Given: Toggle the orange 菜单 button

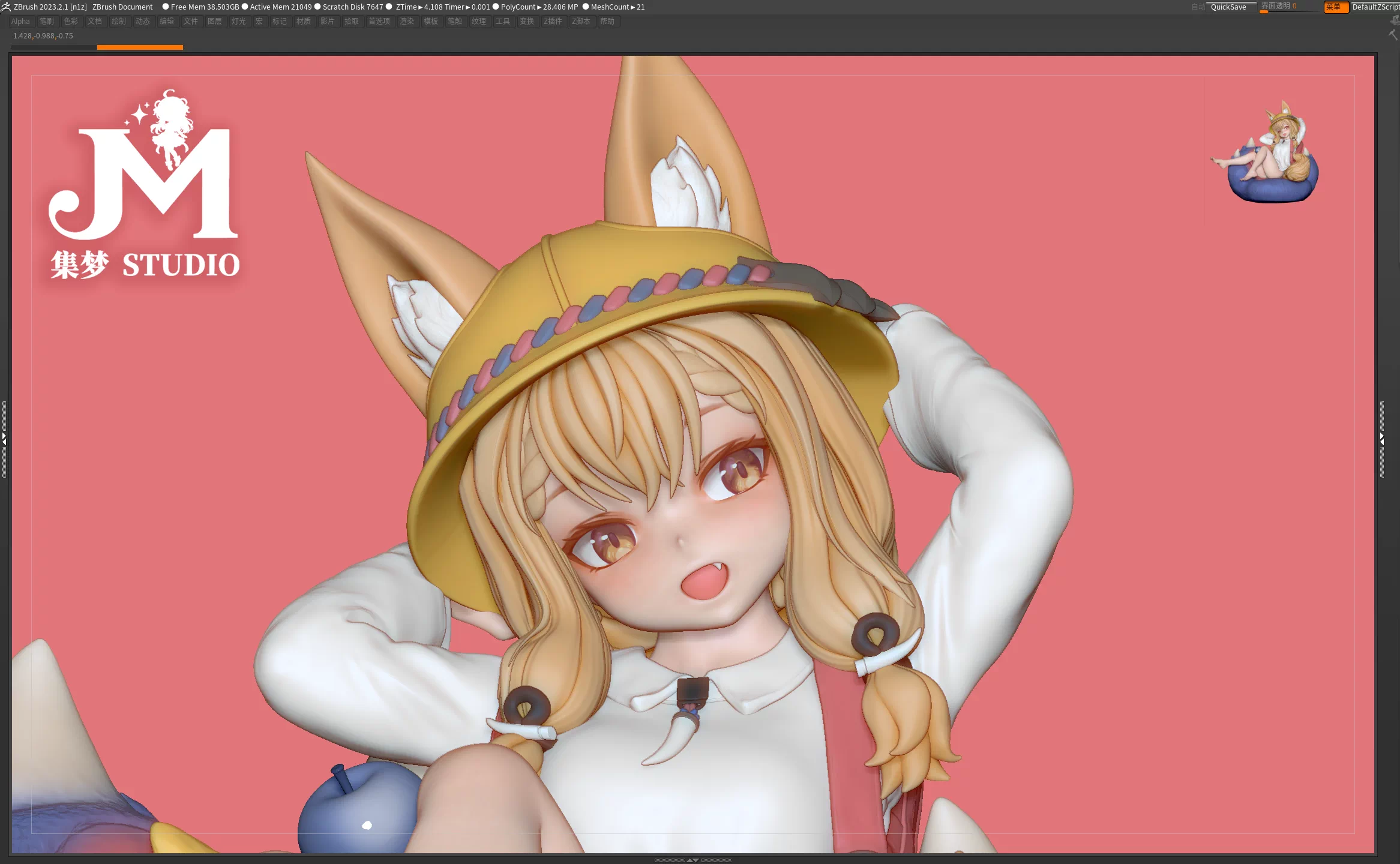Looking at the screenshot, I should (x=1336, y=7).
